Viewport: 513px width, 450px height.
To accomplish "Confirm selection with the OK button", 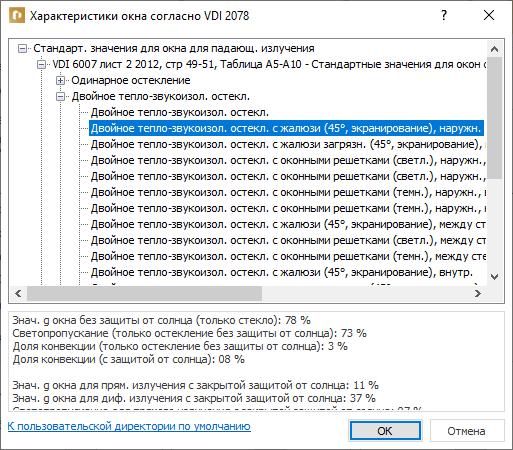I will pyautogui.click(x=385, y=431).
